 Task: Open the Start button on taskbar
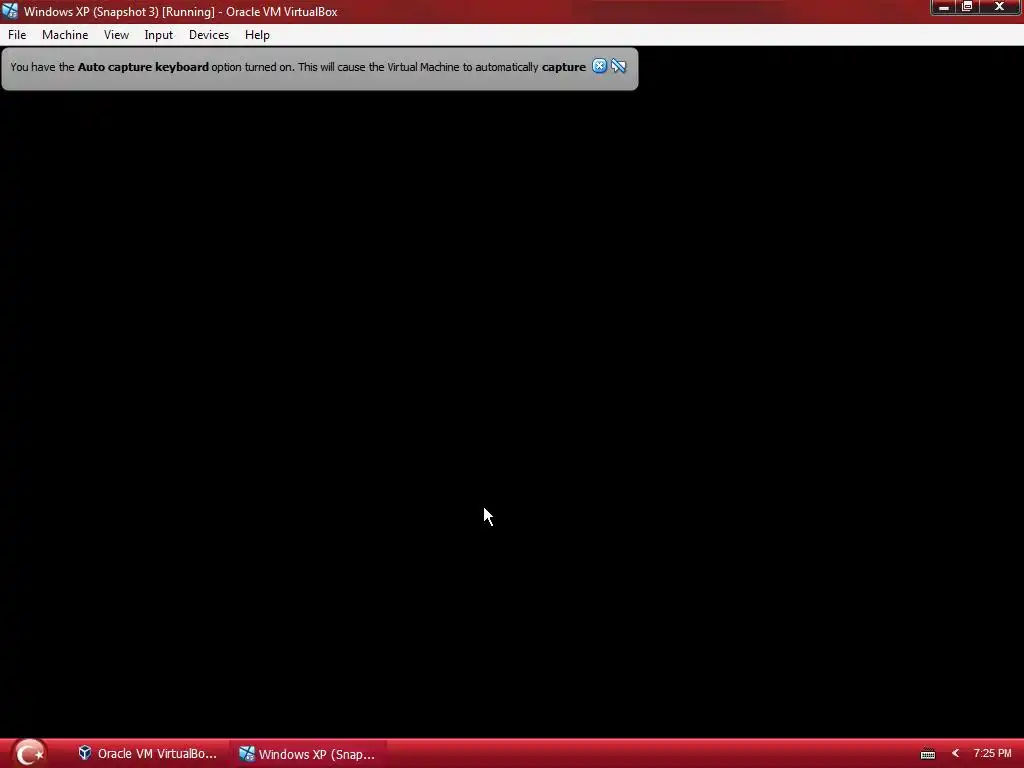(x=29, y=753)
